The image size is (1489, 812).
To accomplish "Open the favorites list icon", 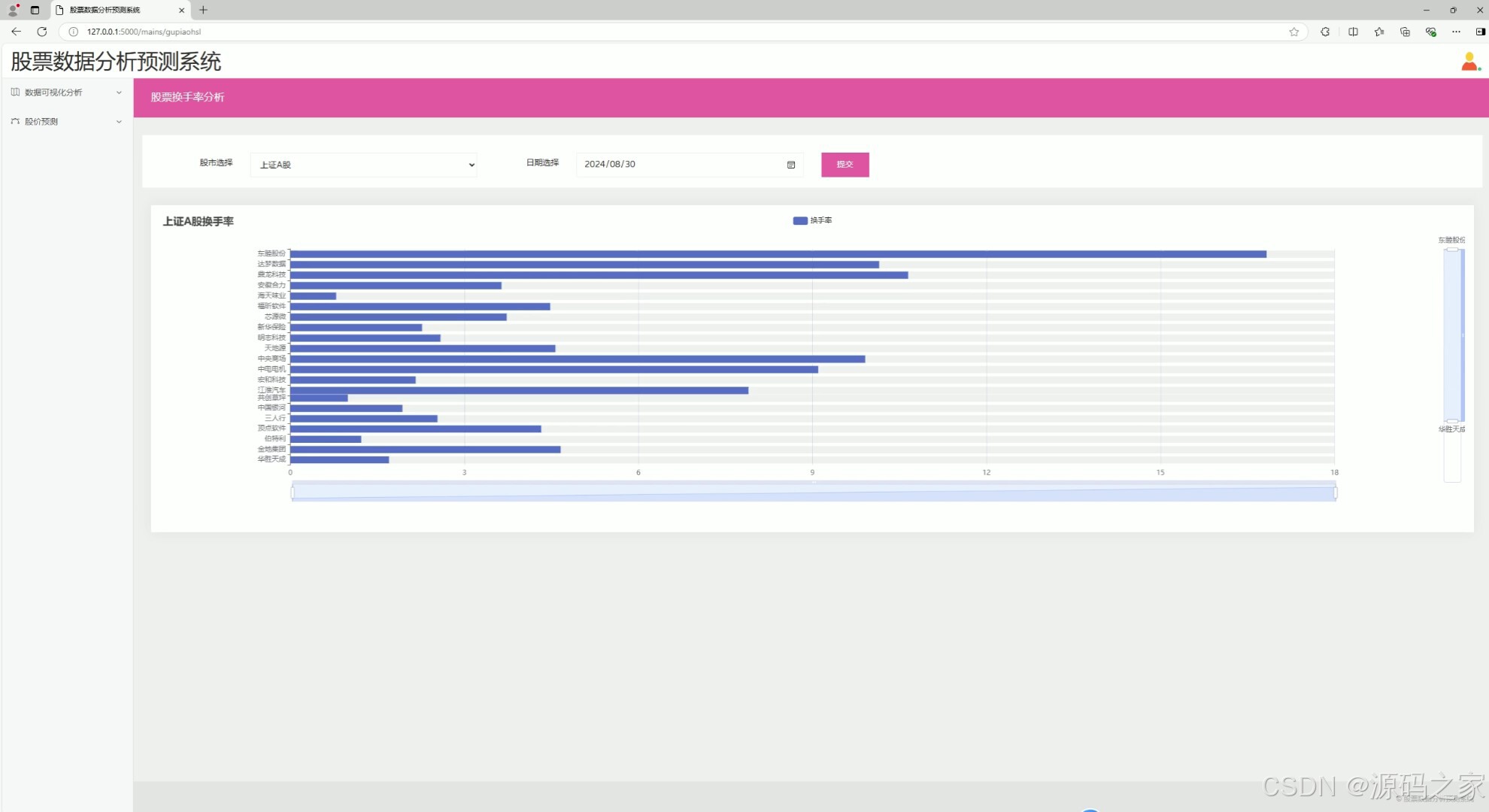I will click(x=1378, y=32).
